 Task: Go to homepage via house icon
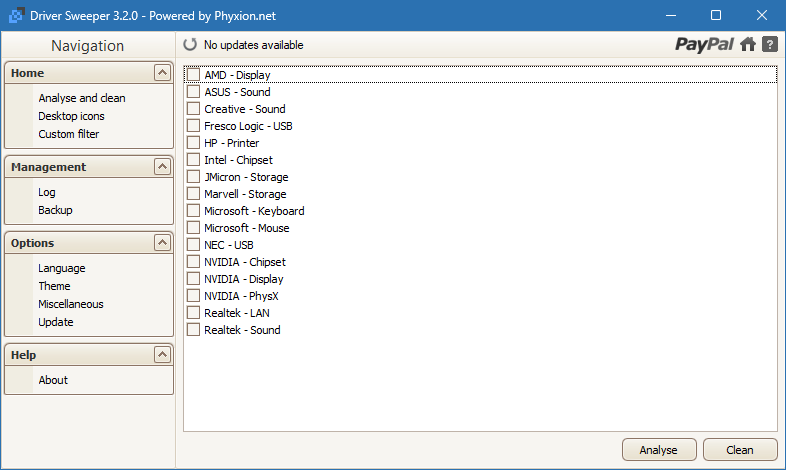click(x=748, y=45)
